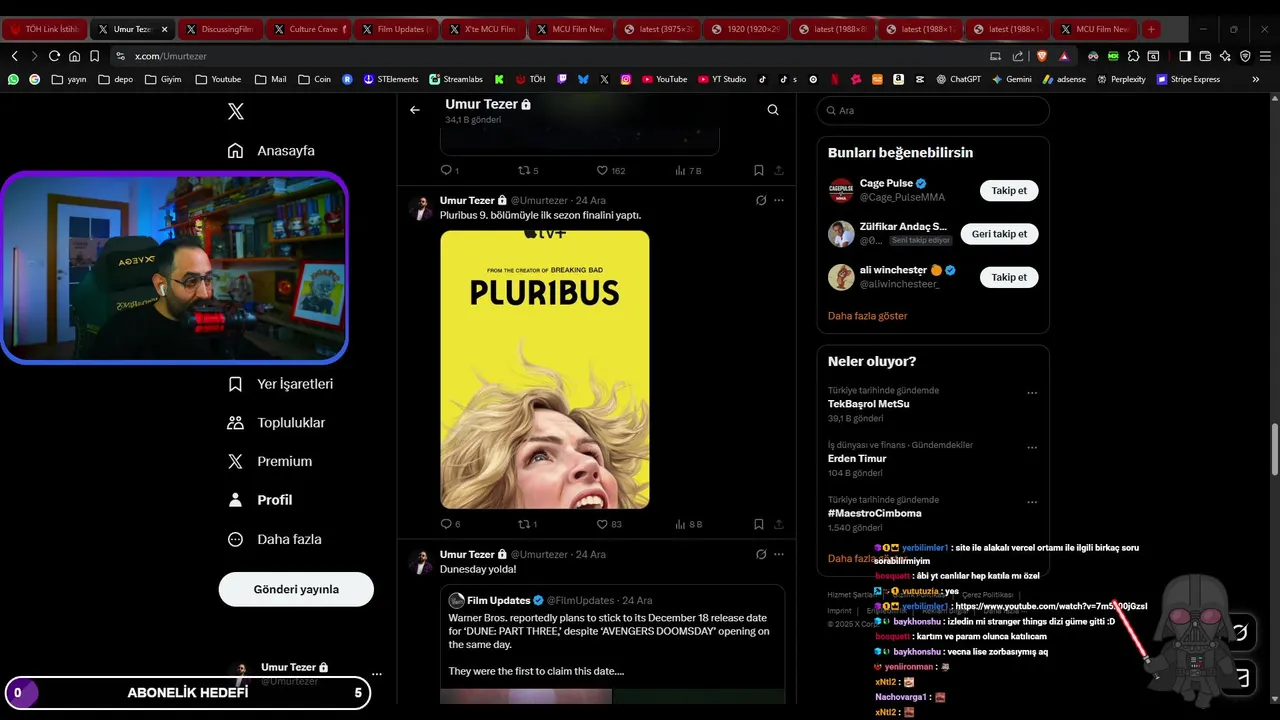
Task: View analytics of the Pluribus post
Action: 689,524
